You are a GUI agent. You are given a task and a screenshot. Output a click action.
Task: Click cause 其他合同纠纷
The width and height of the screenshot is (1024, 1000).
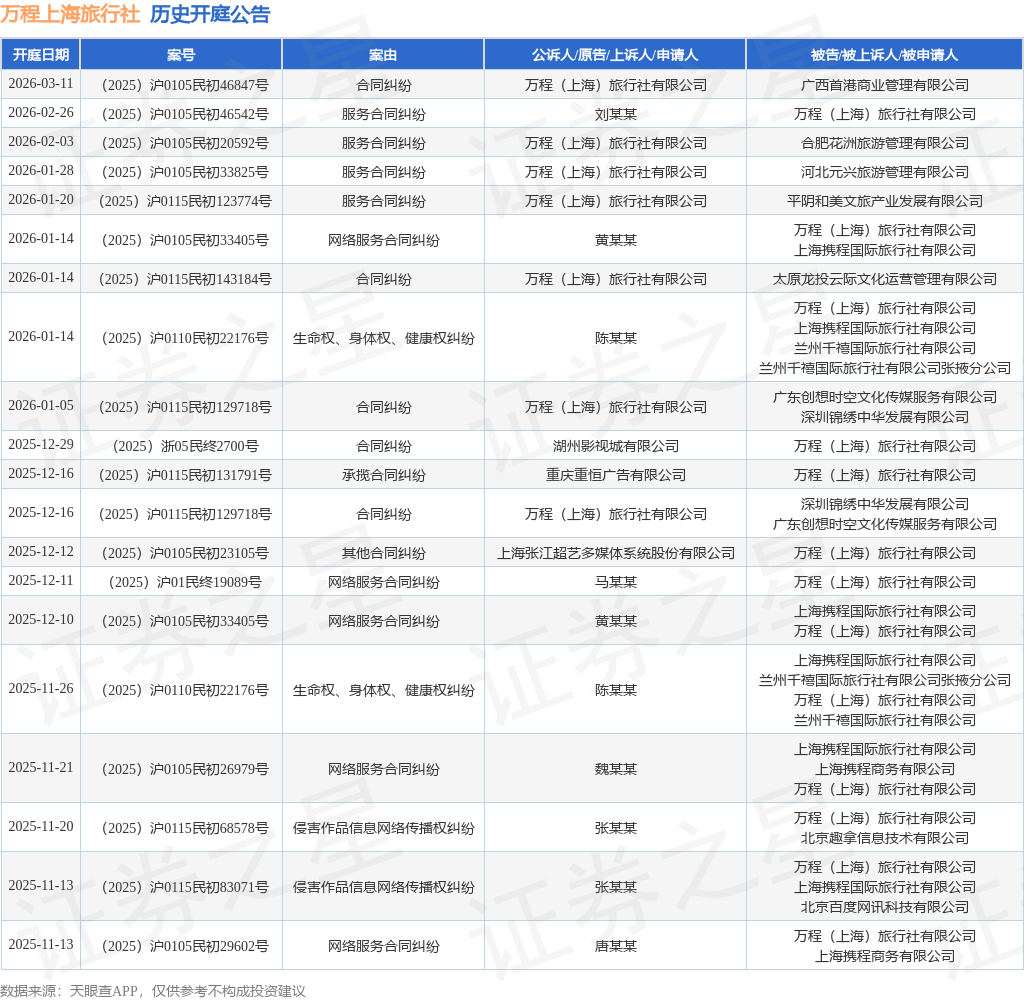383,553
